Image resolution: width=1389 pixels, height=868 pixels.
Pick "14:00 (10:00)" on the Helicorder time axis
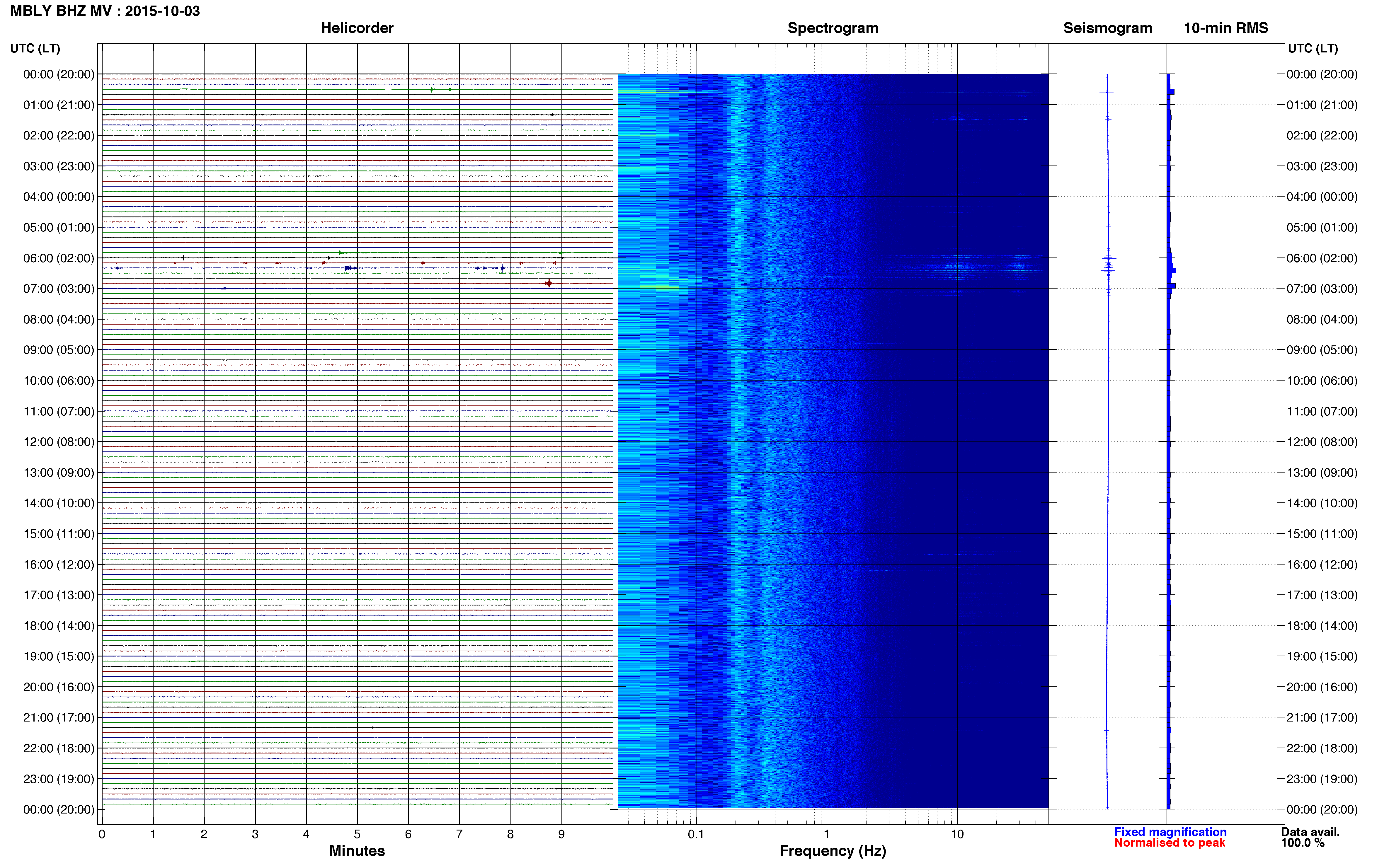(59, 504)
